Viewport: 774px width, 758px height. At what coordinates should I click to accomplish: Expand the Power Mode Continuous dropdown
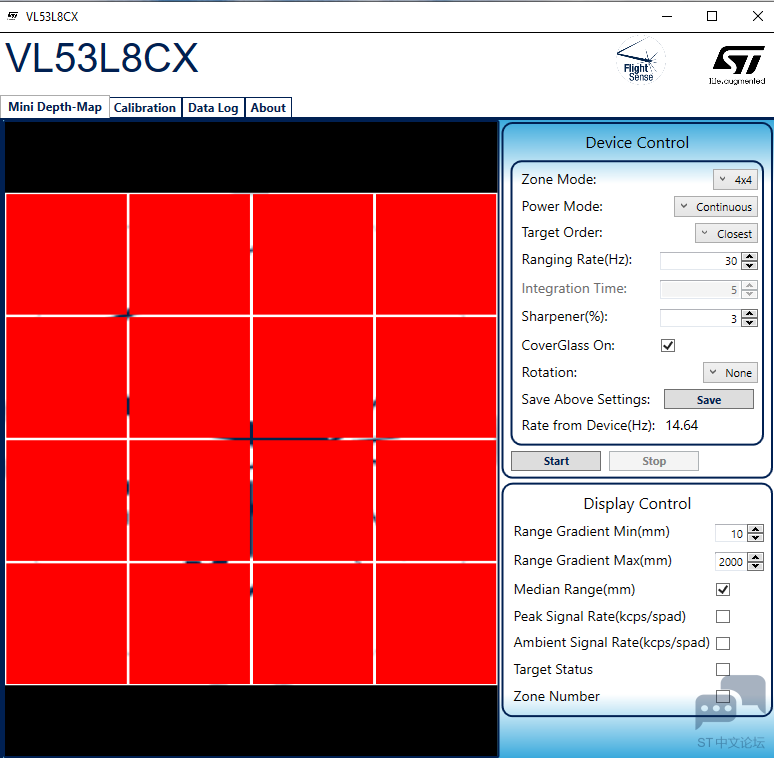point(716,207)
